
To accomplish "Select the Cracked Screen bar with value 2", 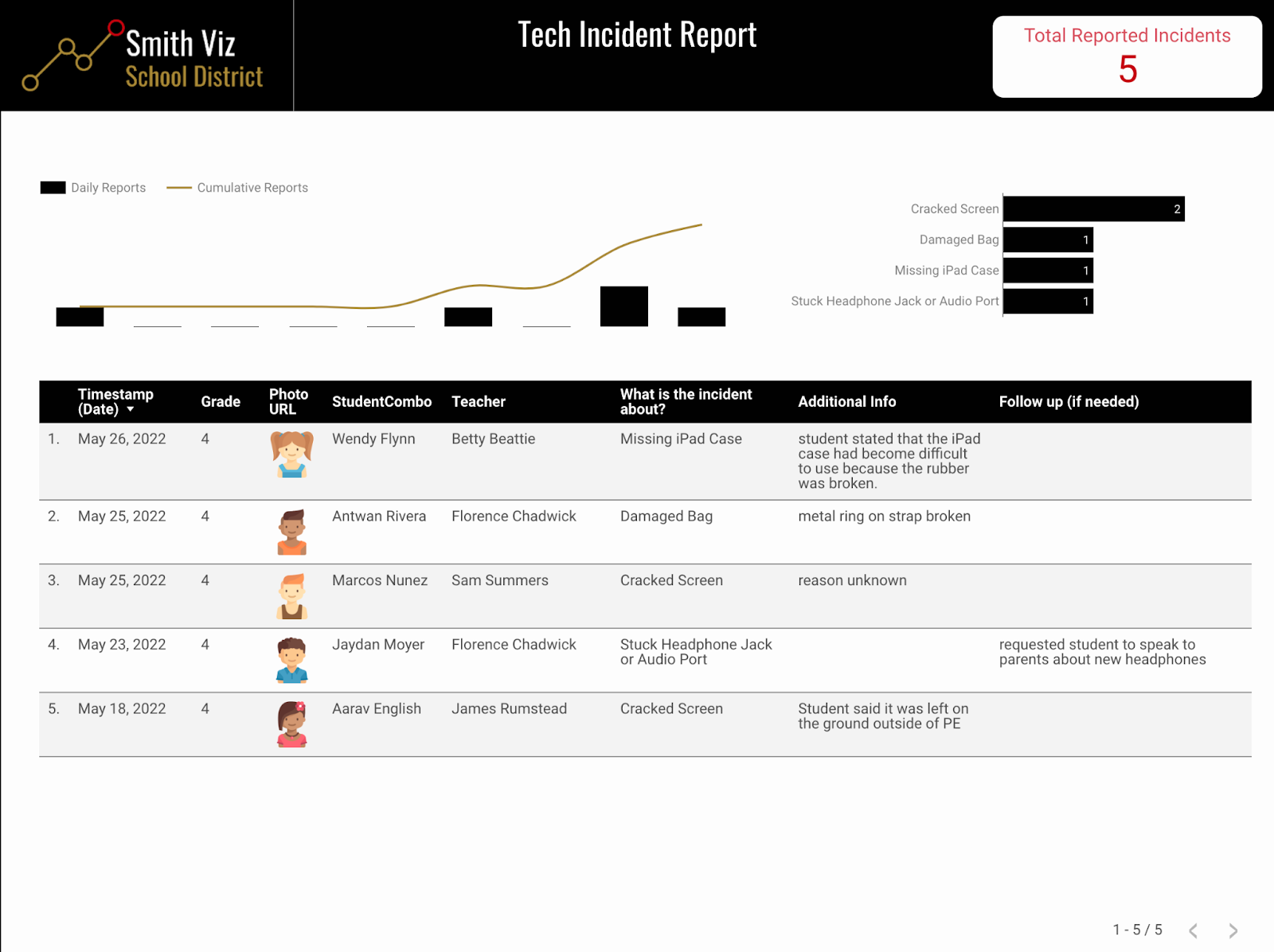I will [x=1093, y=209].
